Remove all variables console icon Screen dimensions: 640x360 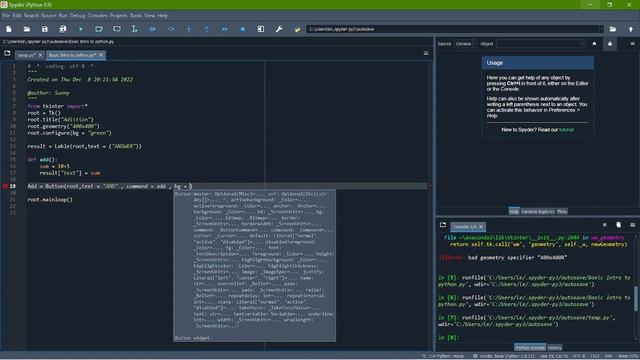pyautogui.click(x=618, y=225)
